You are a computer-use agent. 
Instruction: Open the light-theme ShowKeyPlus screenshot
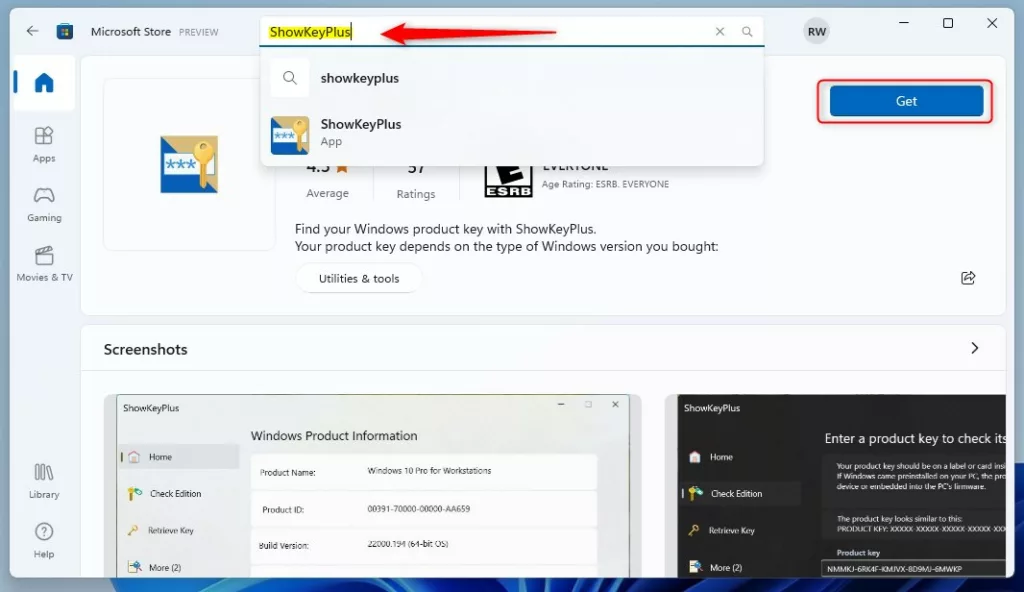[x=372, y=485]
